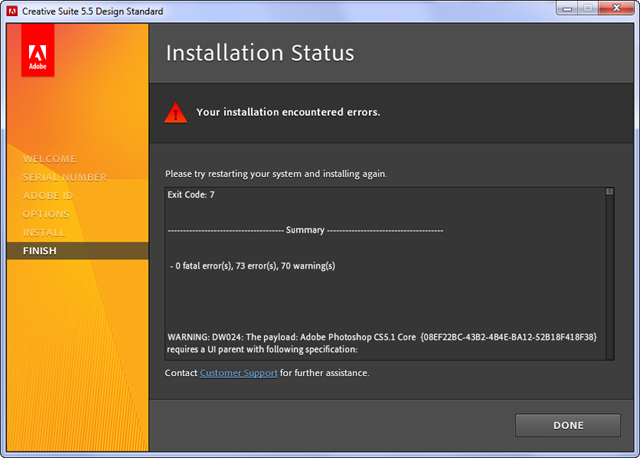Click 'Your installation encountered errors.' message
Screen dimensions: 640x458
(x=288, y=112)
